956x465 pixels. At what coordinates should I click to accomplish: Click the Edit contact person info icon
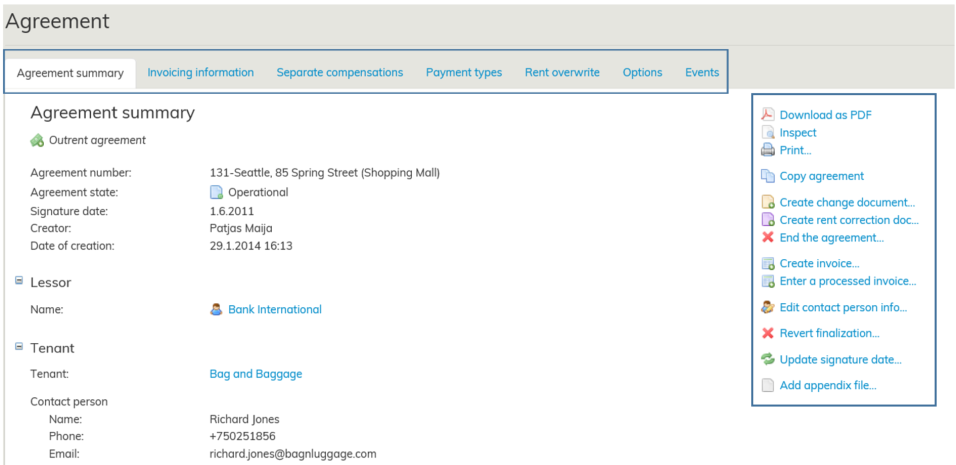767,308
